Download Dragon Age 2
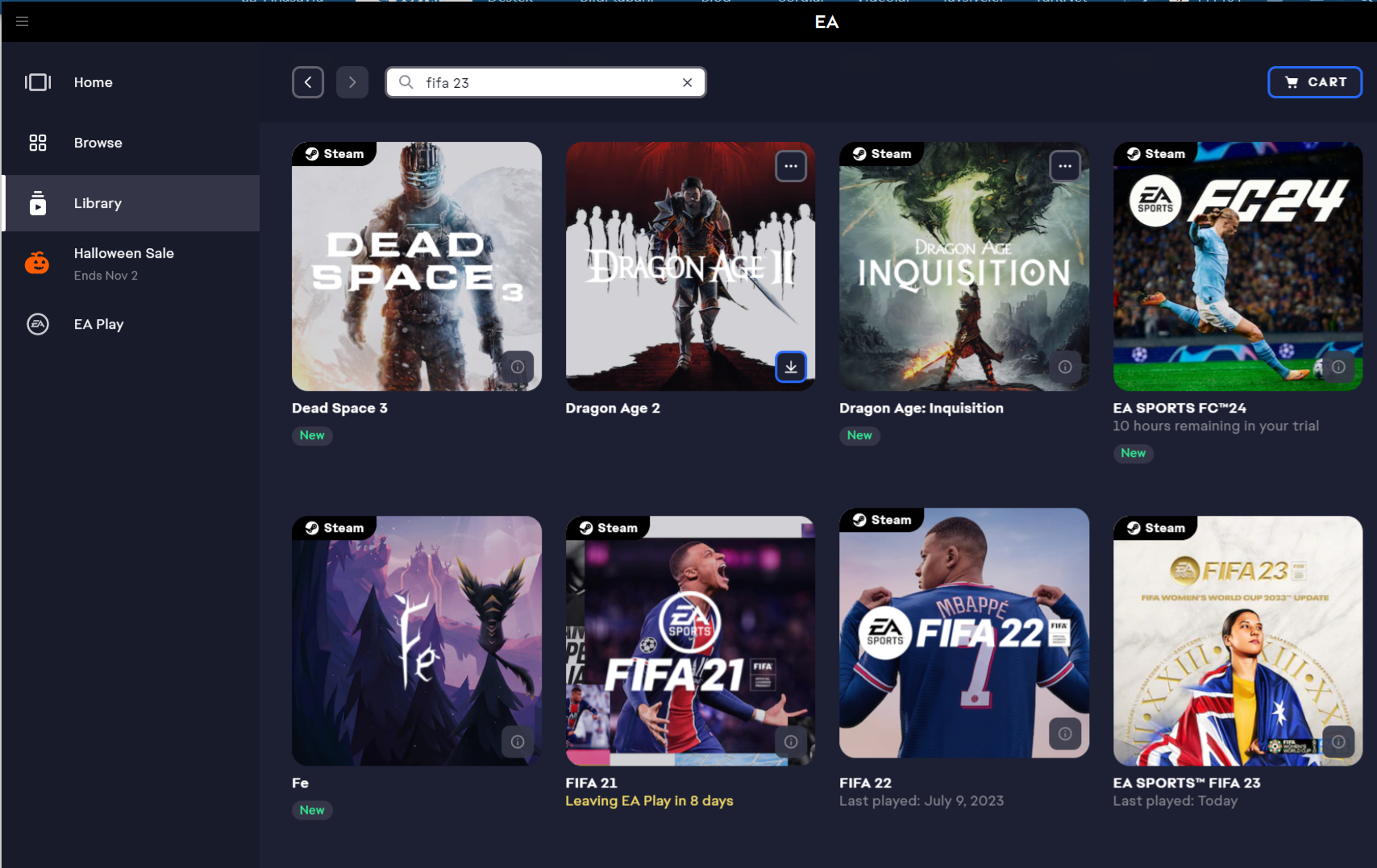This screenshot has height=868, width=1377. pyautogui.click(x=791, y=367)
